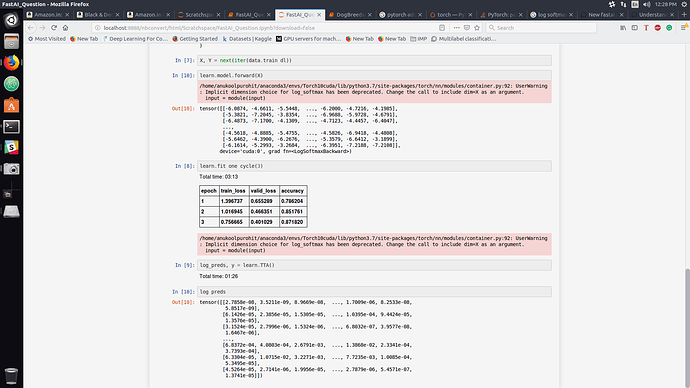Image resolution: width=690 pixels, height=388 pixels.
Task: Open the Firefox hamburger menu
Action: coord(683,28)
